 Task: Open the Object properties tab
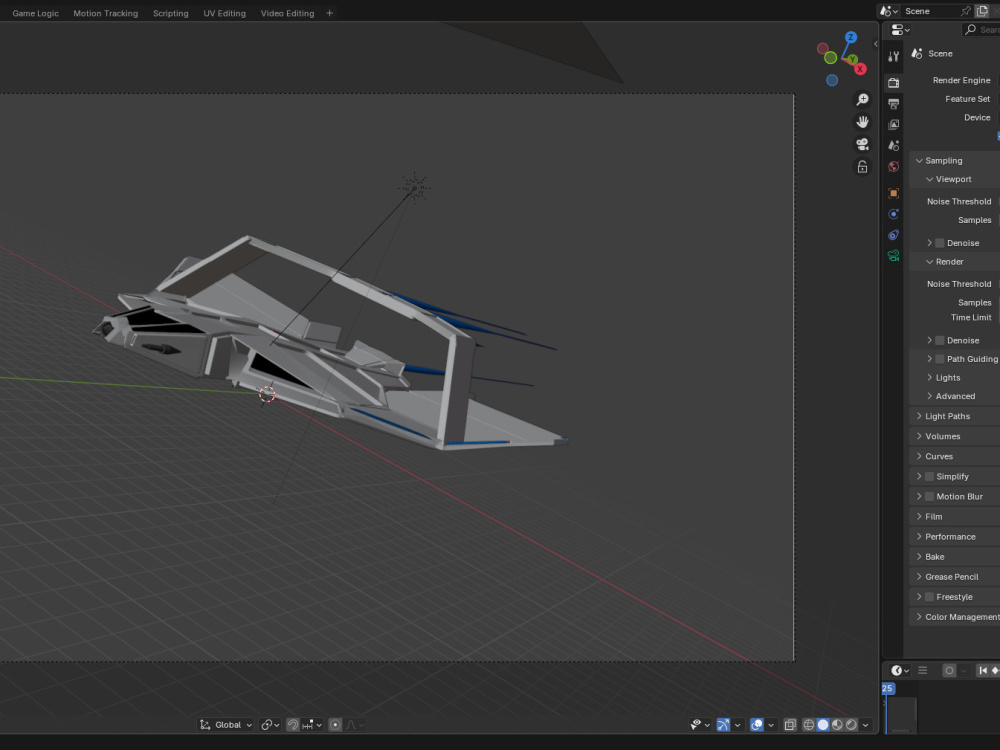click(893, 193)
